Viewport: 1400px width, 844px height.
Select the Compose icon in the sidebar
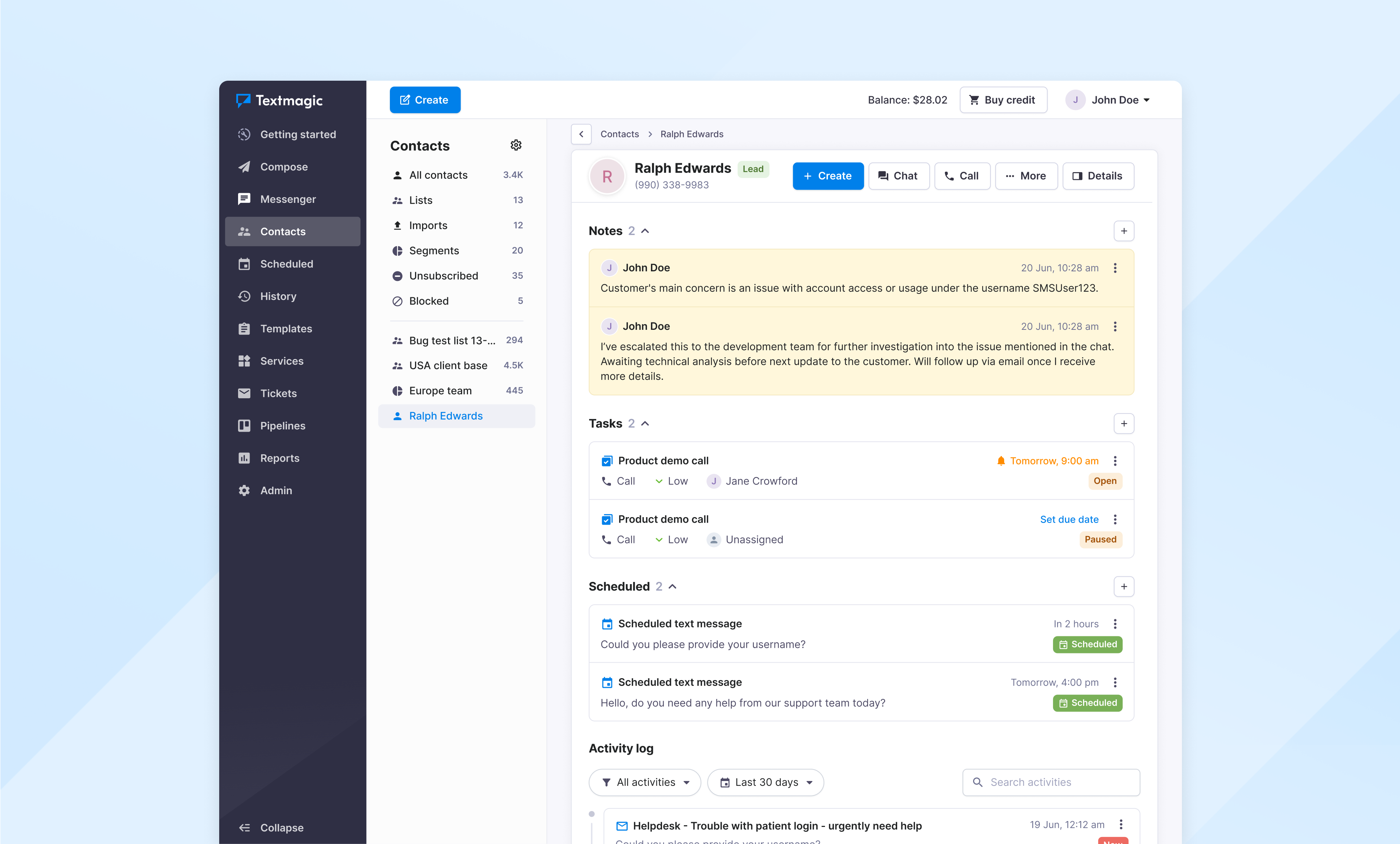coord(244,167)
